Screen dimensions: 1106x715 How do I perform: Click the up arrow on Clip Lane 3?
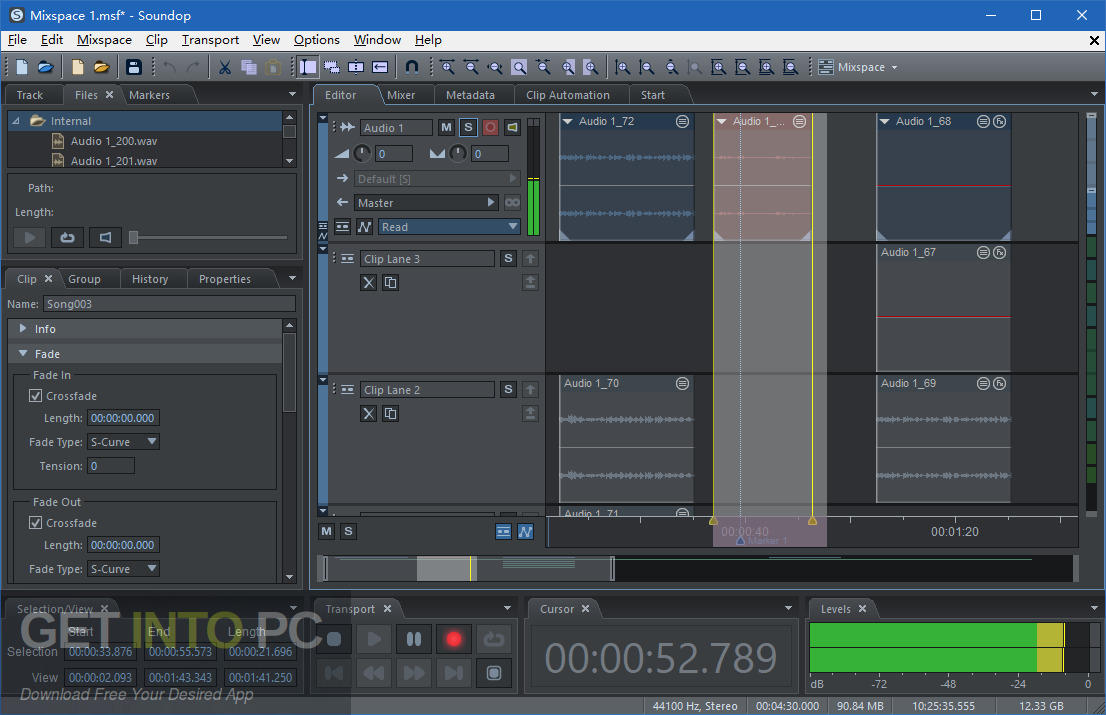coord(530,259)
